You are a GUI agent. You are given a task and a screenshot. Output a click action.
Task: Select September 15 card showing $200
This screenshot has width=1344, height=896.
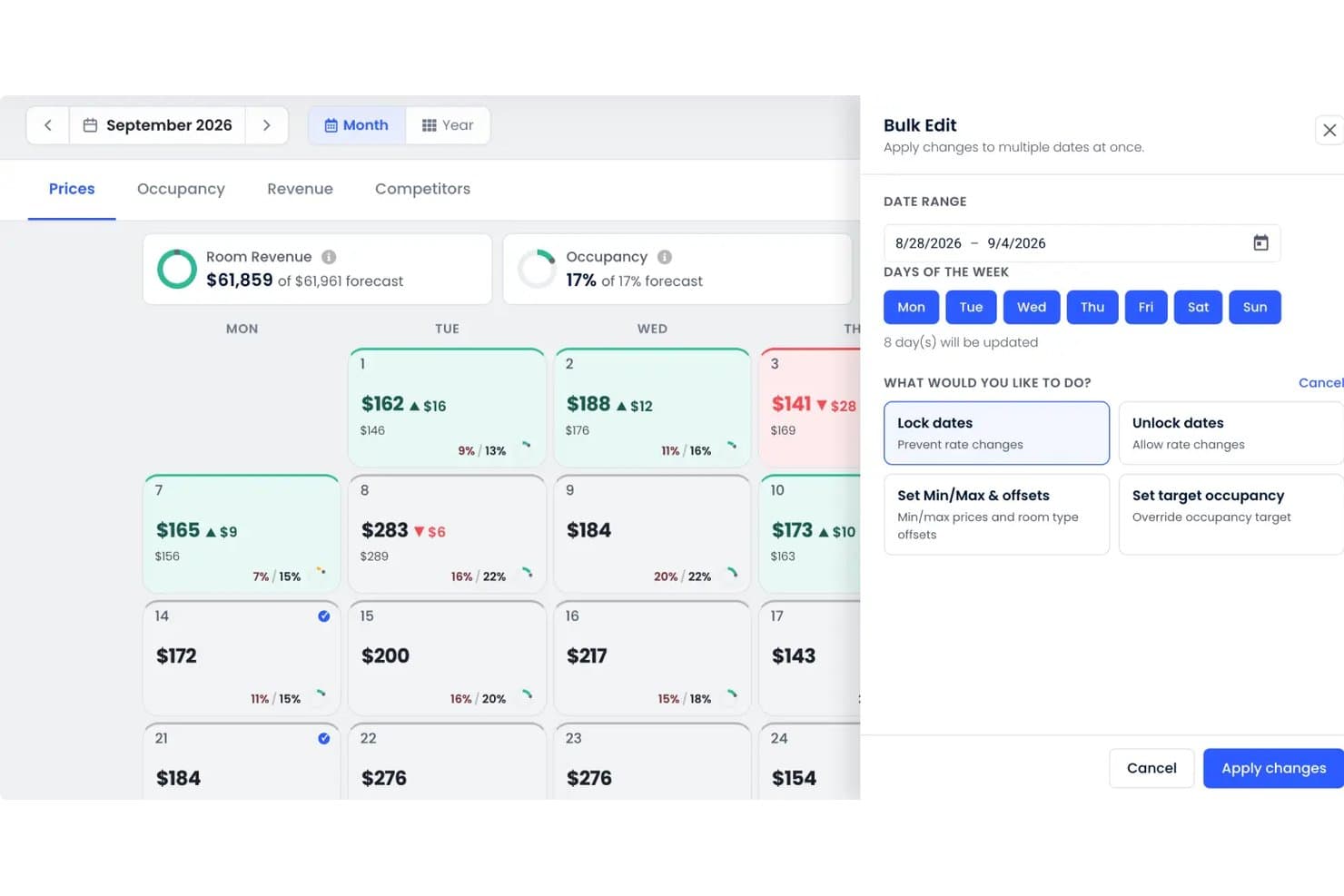tap(447, 658)
